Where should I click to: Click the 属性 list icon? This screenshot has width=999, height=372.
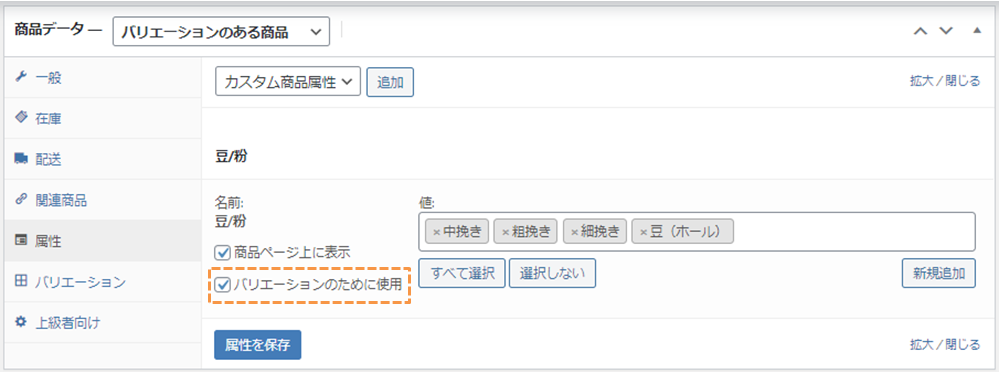click(21, 241)
